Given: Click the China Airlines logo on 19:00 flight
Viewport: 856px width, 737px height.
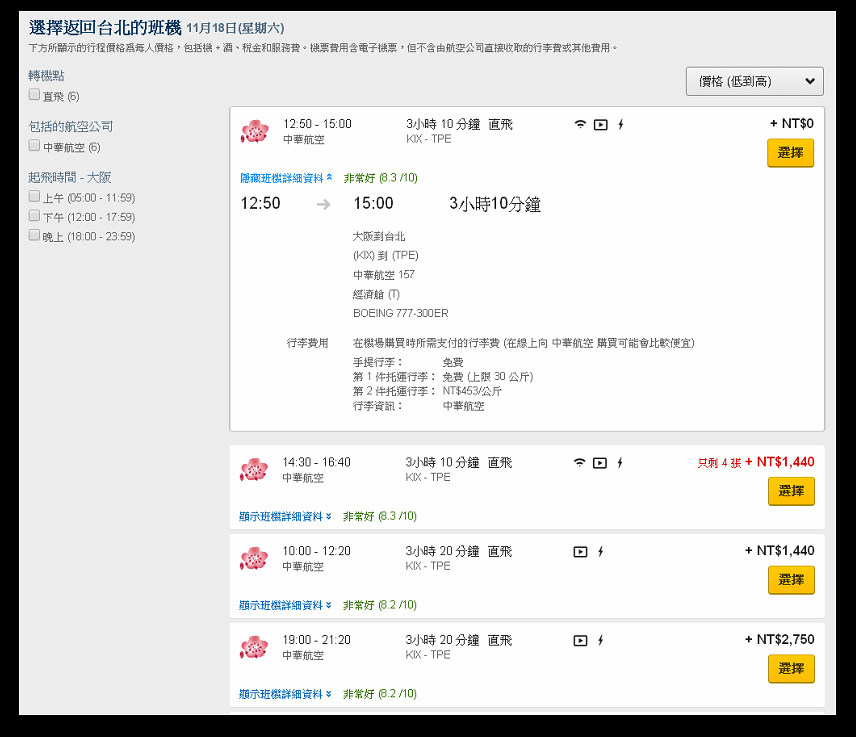Looking at the screenshot, I should click(x=254, y=647).
